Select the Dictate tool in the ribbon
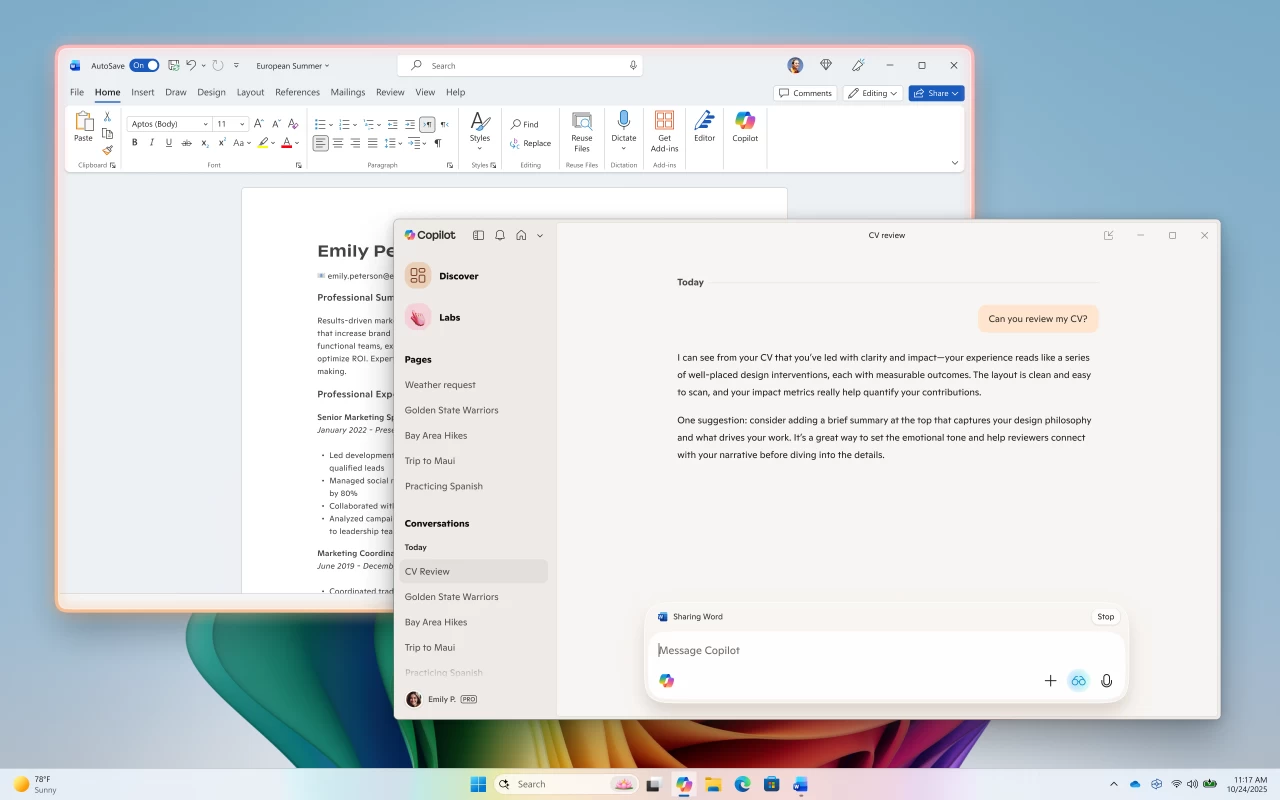Viewport: 1280px width, 800px height. click(x=623, y=131)
